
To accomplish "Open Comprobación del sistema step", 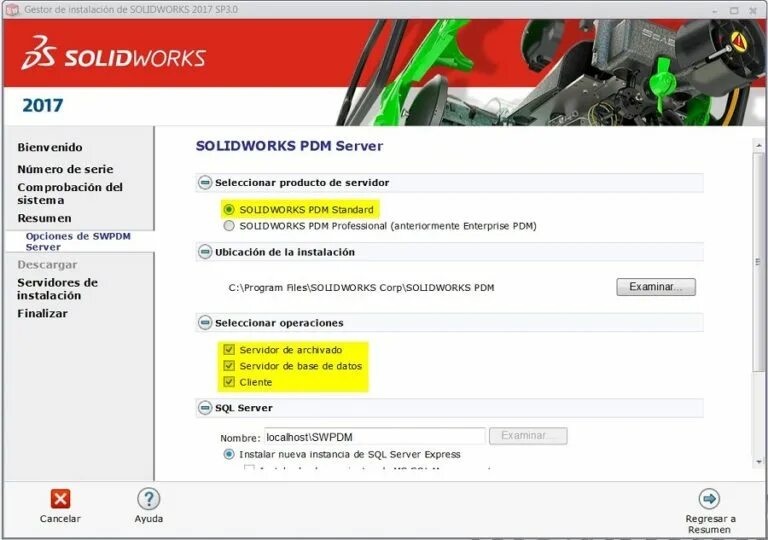I will coord(70,194).
